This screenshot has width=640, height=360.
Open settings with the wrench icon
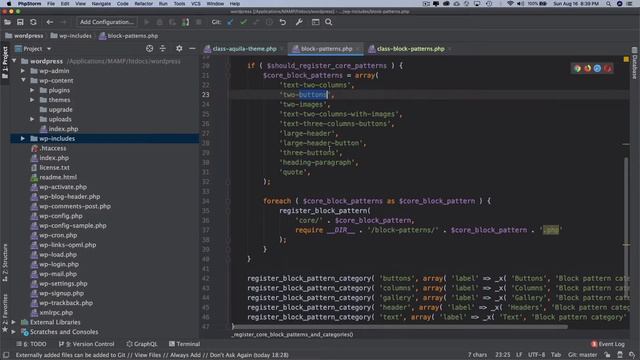[x=299, y=22]
